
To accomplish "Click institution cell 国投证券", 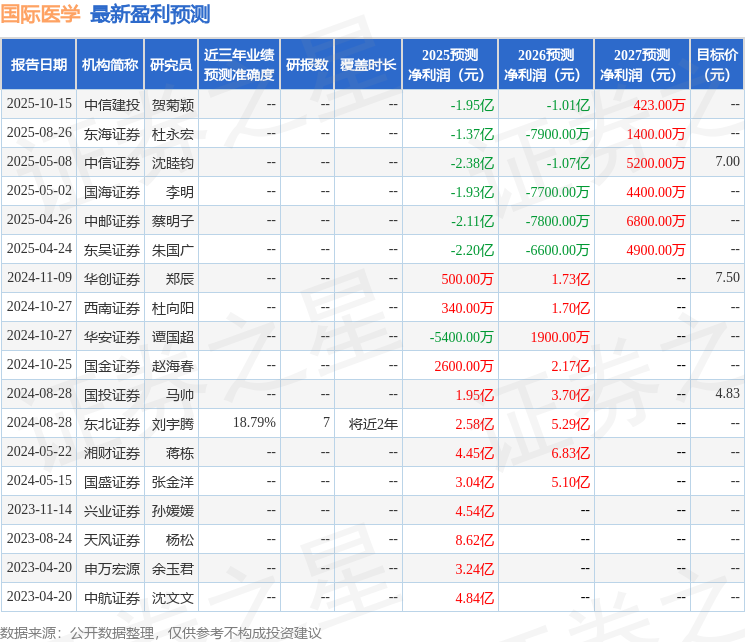I will (x=112, y=395).
